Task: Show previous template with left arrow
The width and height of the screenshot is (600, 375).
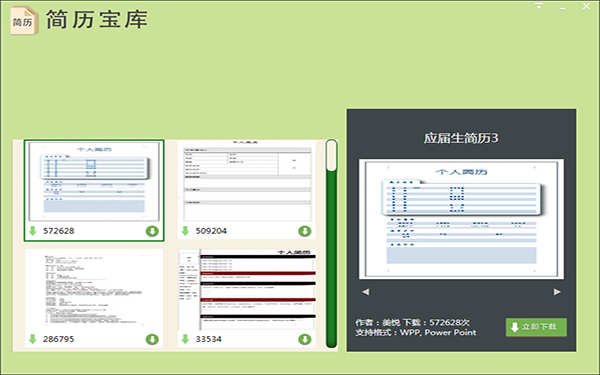Action: click(x=365, y=292)
